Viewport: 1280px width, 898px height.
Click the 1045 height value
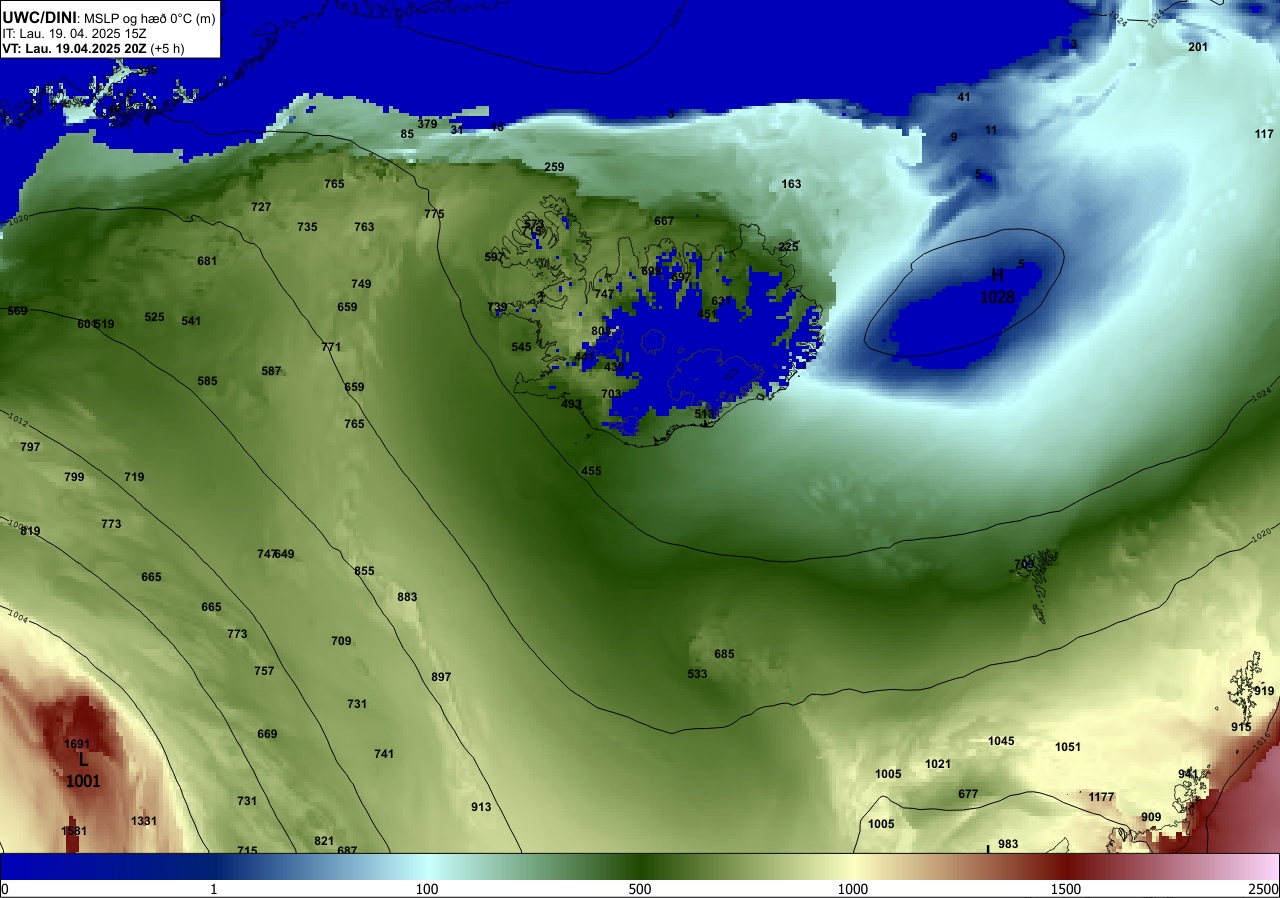[x=1001, y=741]
